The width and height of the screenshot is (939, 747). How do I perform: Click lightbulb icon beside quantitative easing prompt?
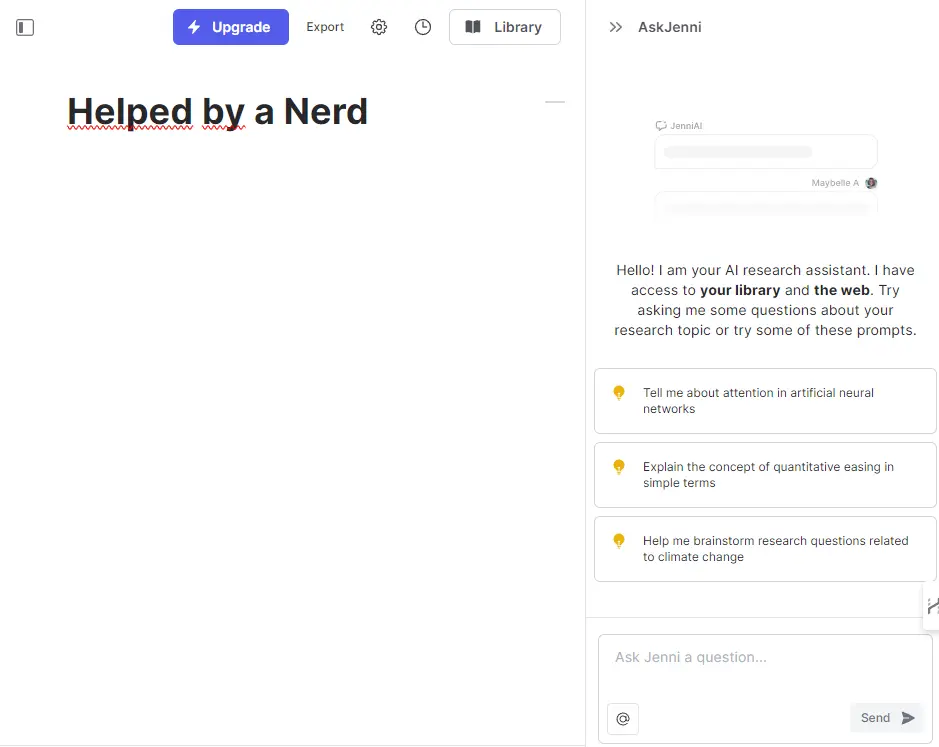(619, 467)
